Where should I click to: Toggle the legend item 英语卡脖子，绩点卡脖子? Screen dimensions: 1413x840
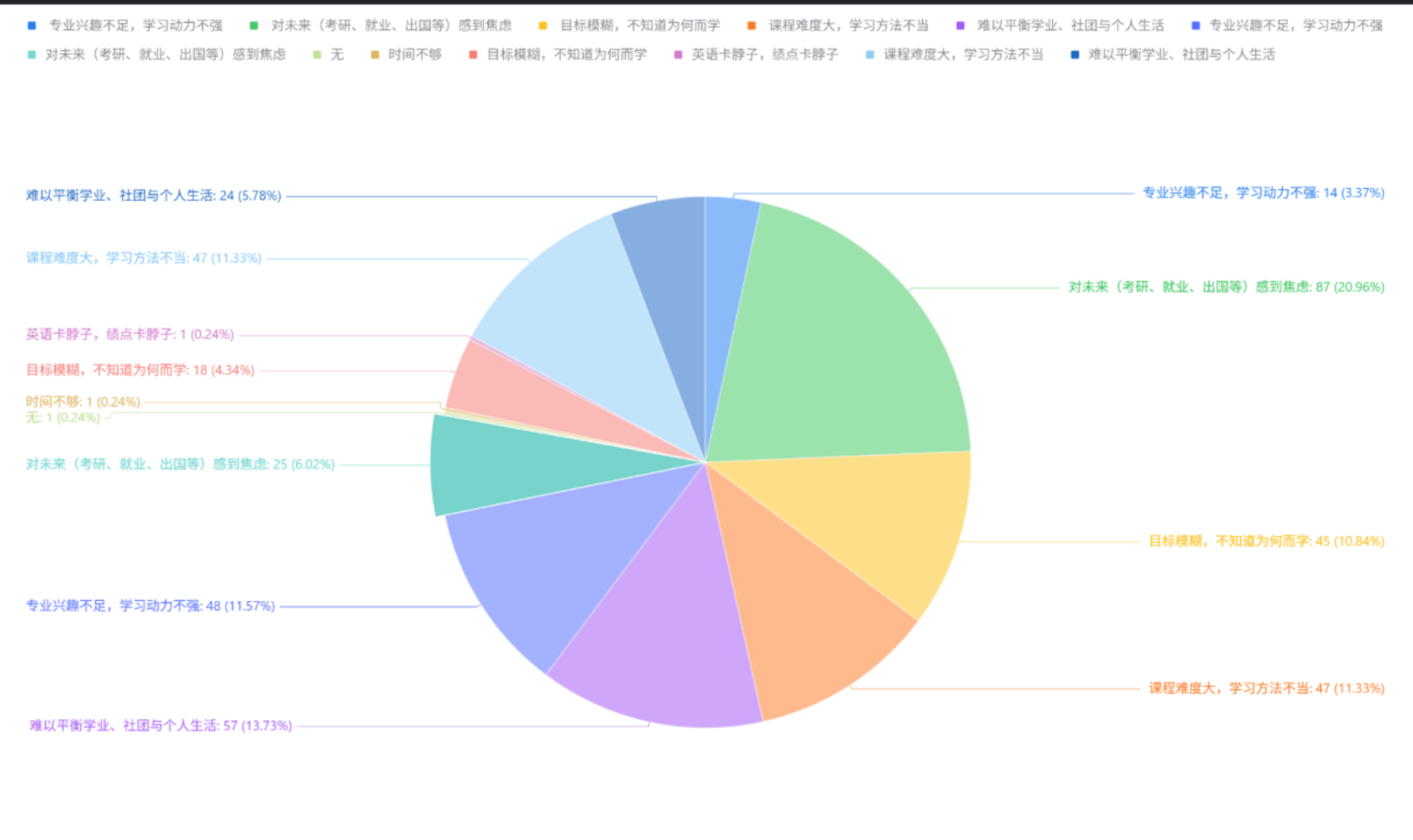tap(756, 54)
